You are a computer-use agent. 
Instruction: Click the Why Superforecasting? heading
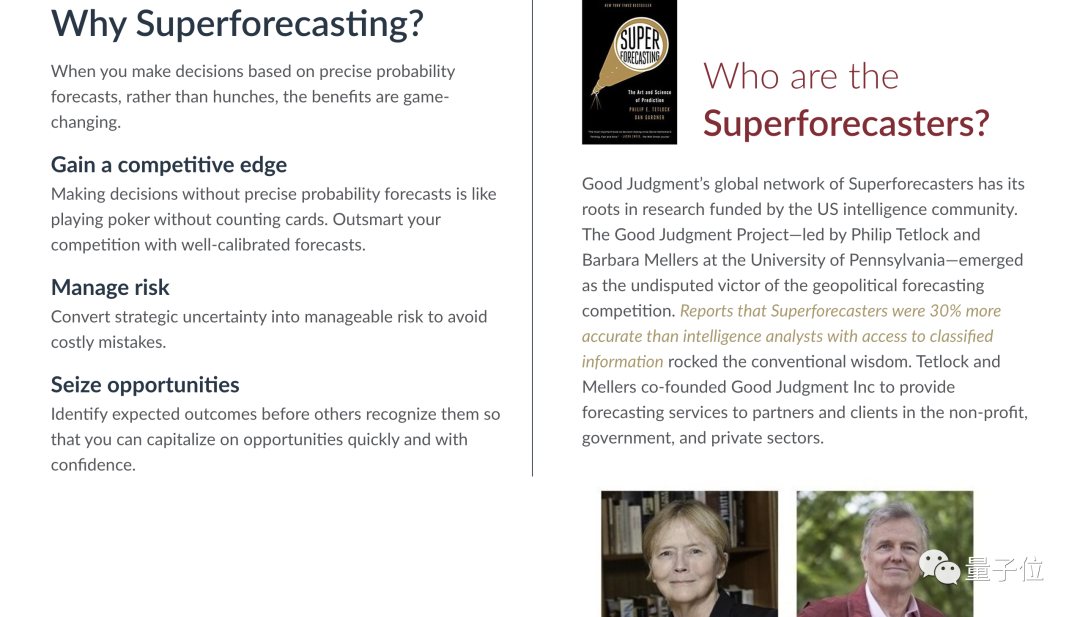click(237, 24)
